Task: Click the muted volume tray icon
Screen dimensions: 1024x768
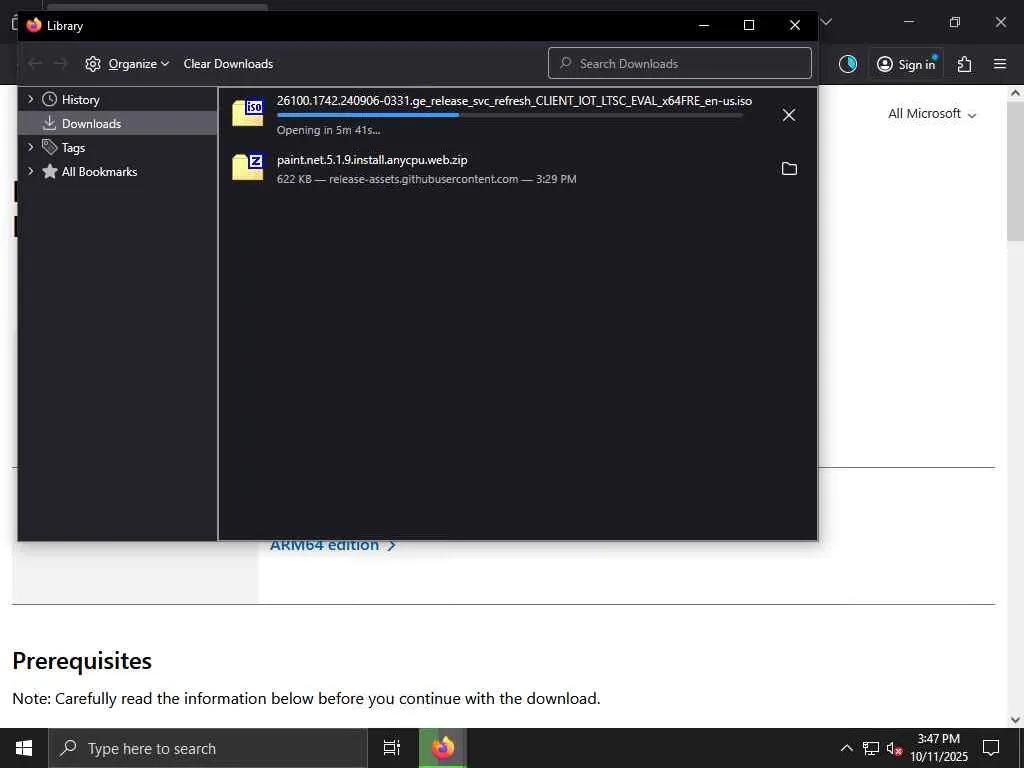Action: point(894,748)
